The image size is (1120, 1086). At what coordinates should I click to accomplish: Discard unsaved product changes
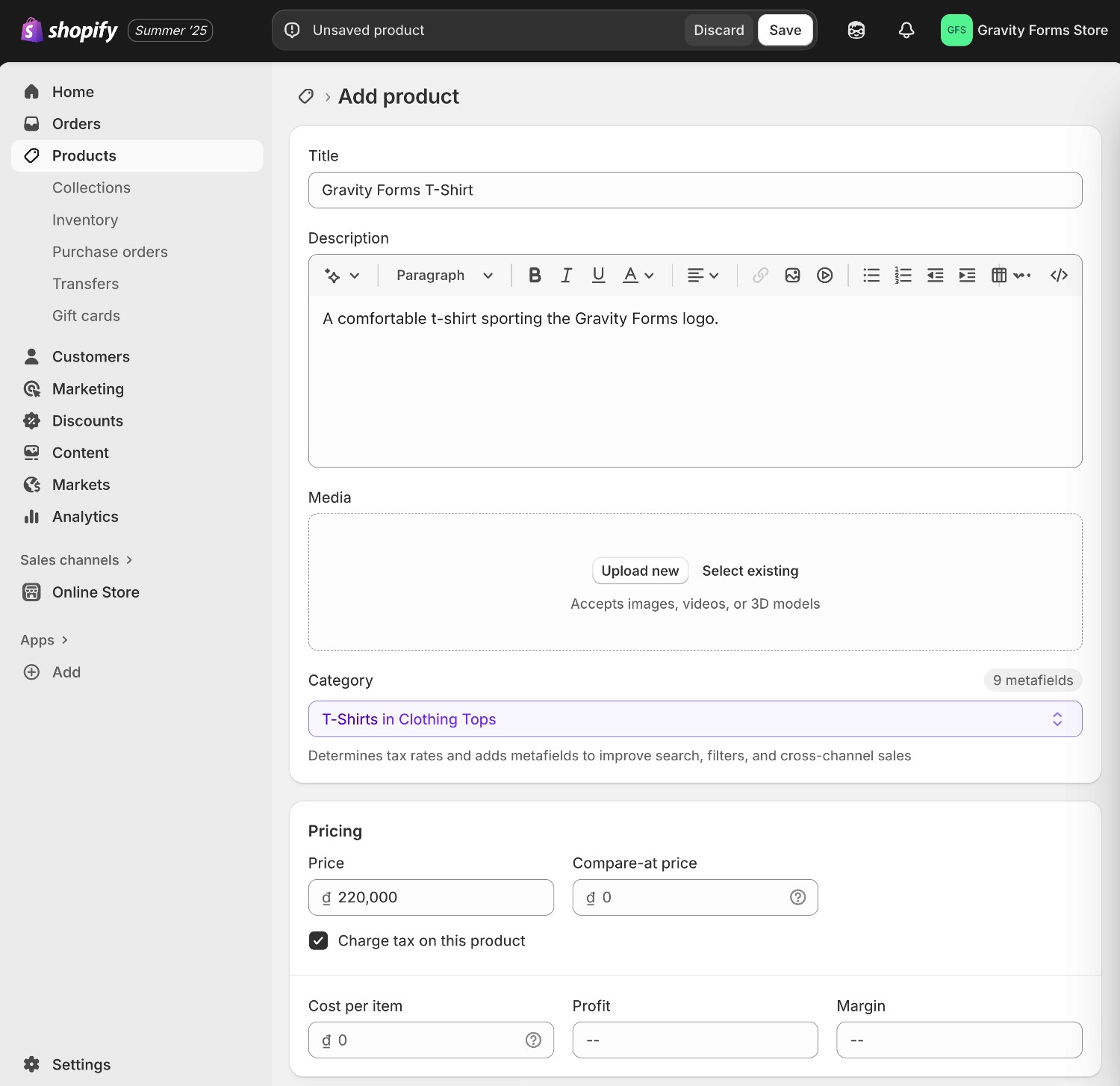[719, 30]
